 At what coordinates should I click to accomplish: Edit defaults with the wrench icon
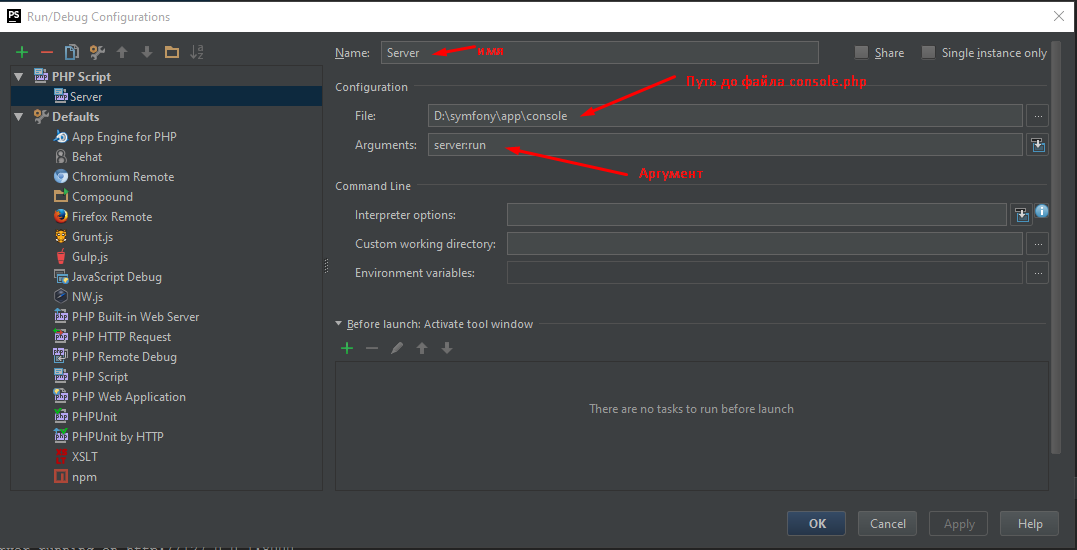(97, 52)
